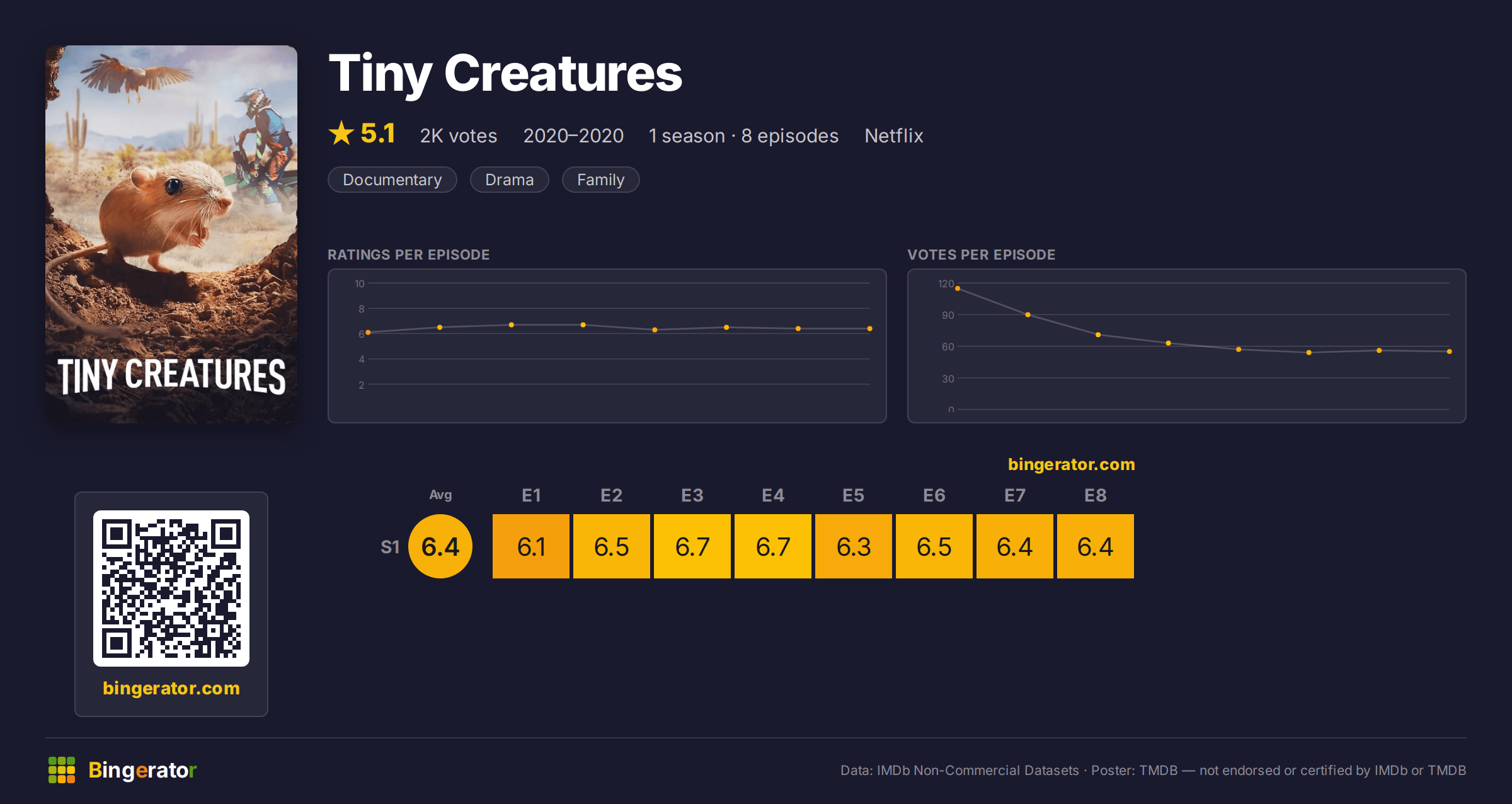This screenshot has width=1512, height=804.
Task: Select the Family genre tag
Action: (600, 180)
